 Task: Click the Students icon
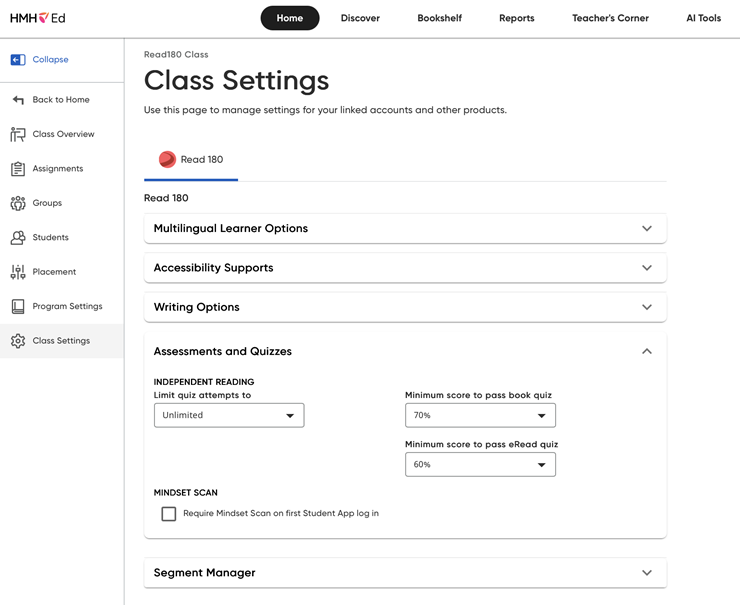click(18, 237)
